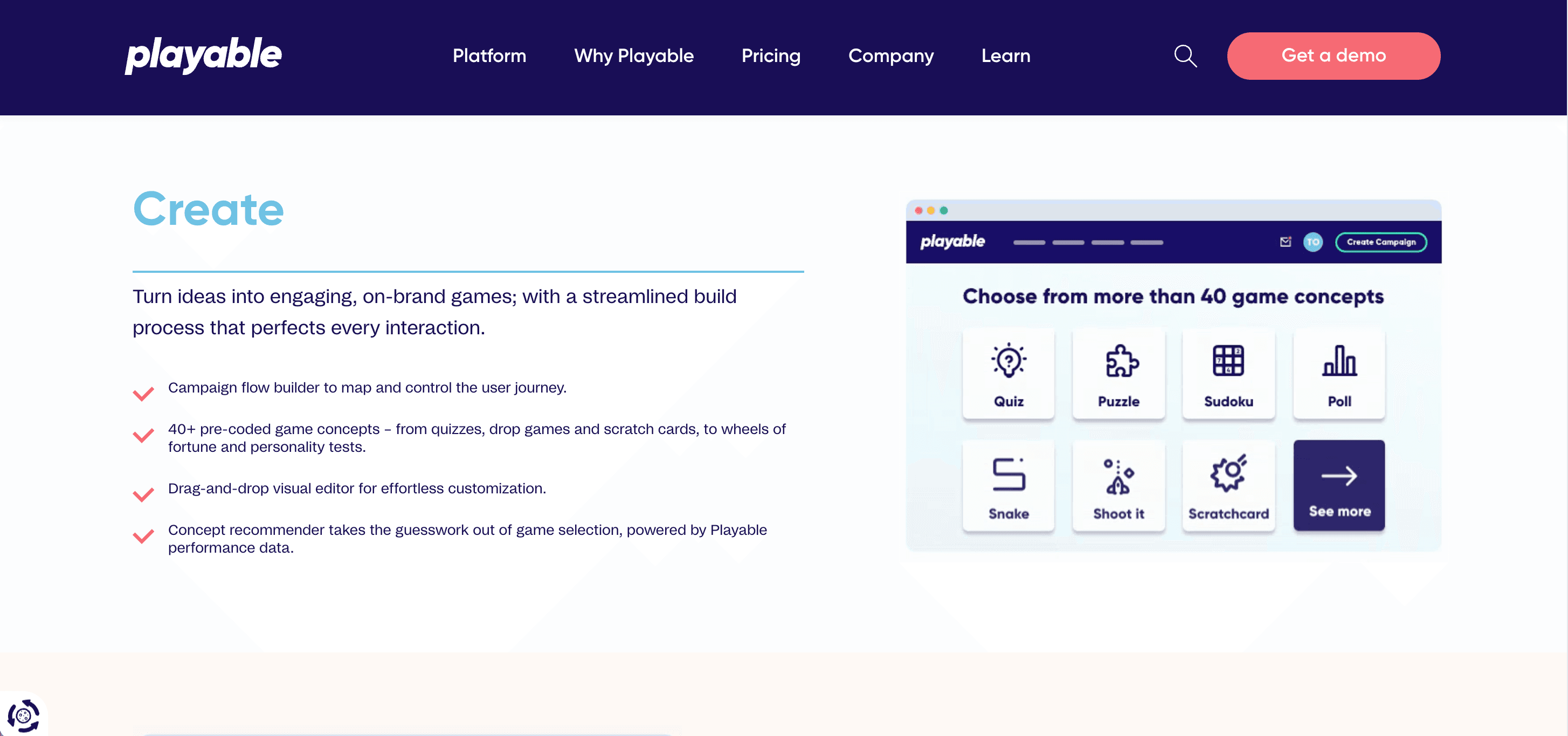Open the Learn menu
1568x736 pixels.
click(x=1006, y=56)
